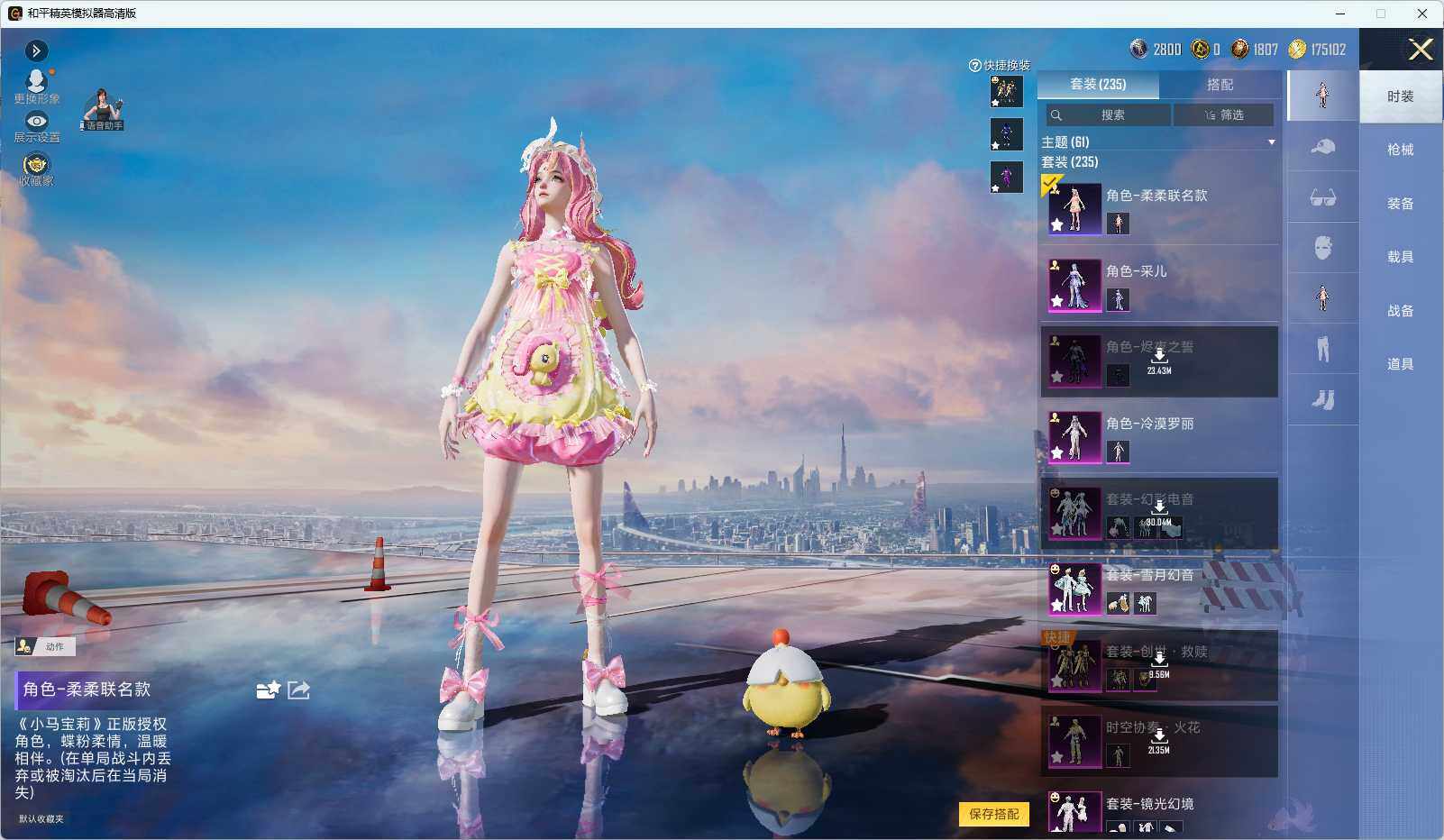Screen dimensions: 1444x840
Task: Click the 搜索 search field
Action: [x=1108, y=115]
